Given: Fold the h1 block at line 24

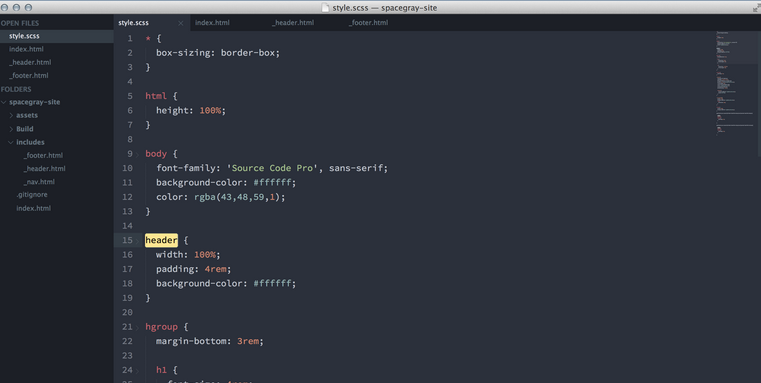Looking at the screenshot, I should coord(137,371).
